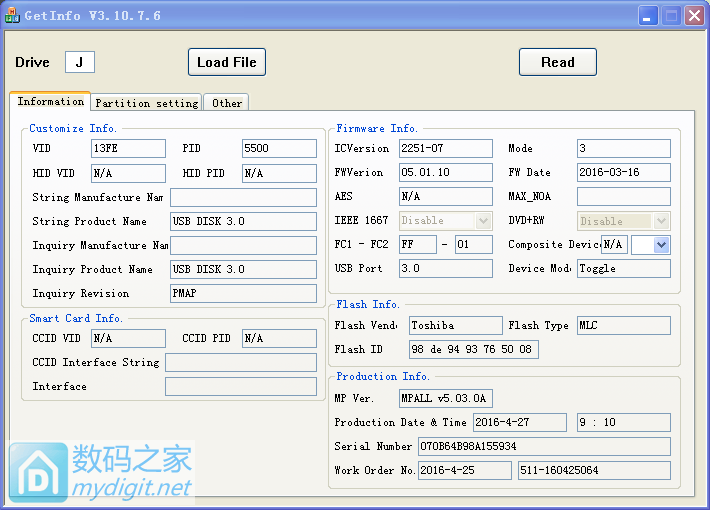Click the PID field showing 5500
This screenshot has width=710, height=510.
(279, 149)
